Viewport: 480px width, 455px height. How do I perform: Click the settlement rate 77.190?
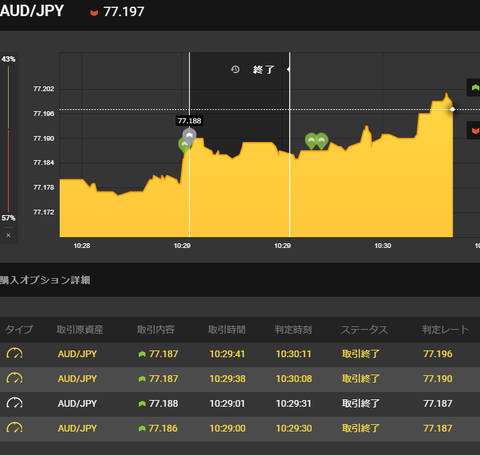tap(438, 379)
